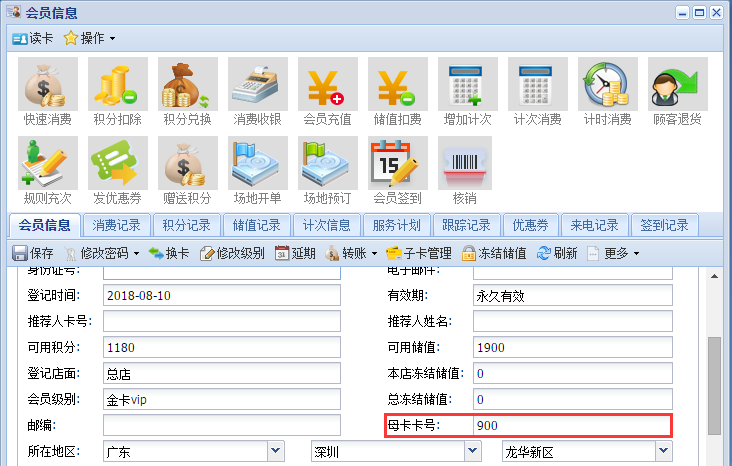Screen dimensions: 732x466
Task: Open 子卡管理 sub-card management
Action: (419, 253)
